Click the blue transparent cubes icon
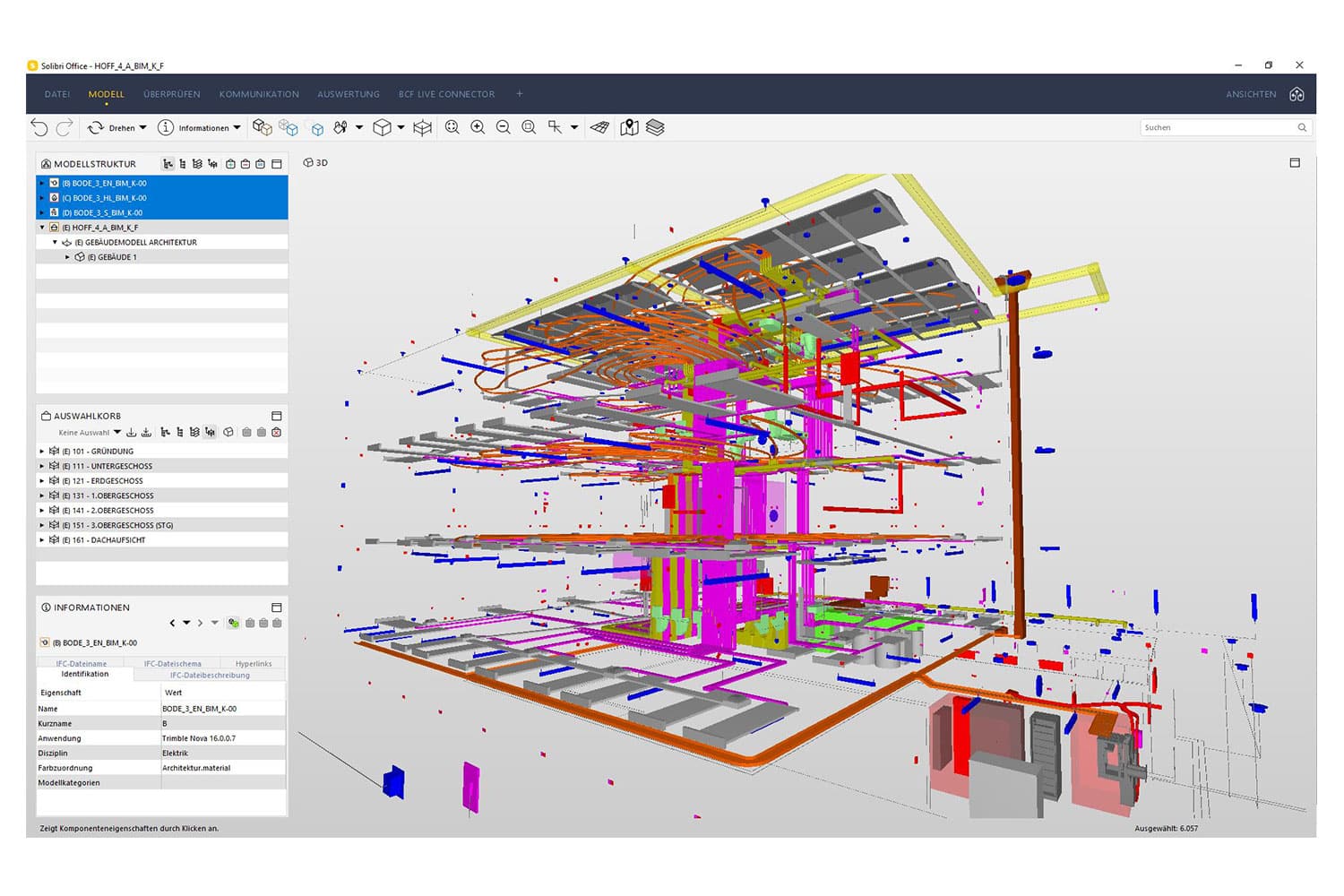 point(288,127)
